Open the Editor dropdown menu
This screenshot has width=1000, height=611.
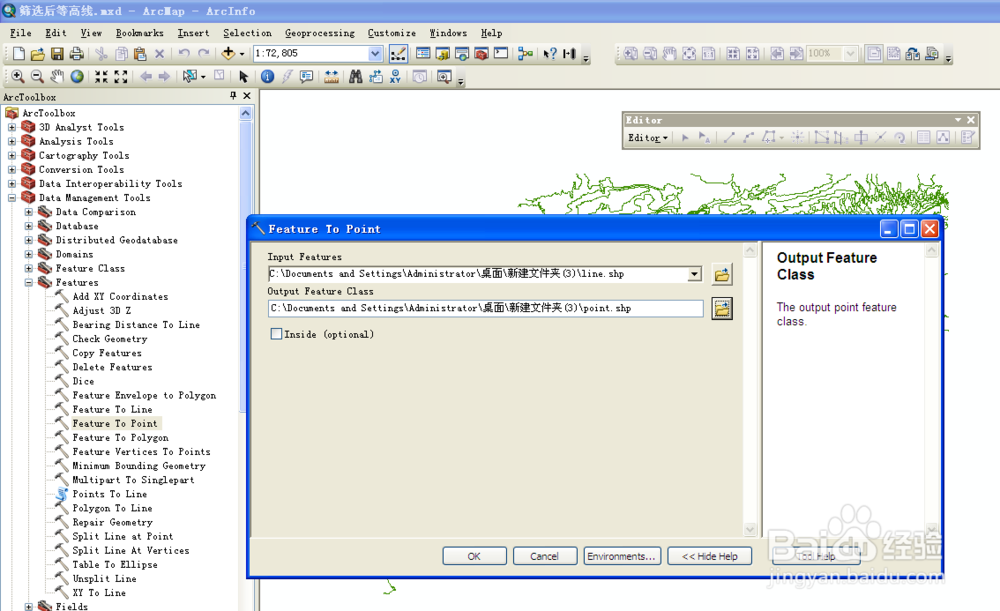(x=647, y=138)
